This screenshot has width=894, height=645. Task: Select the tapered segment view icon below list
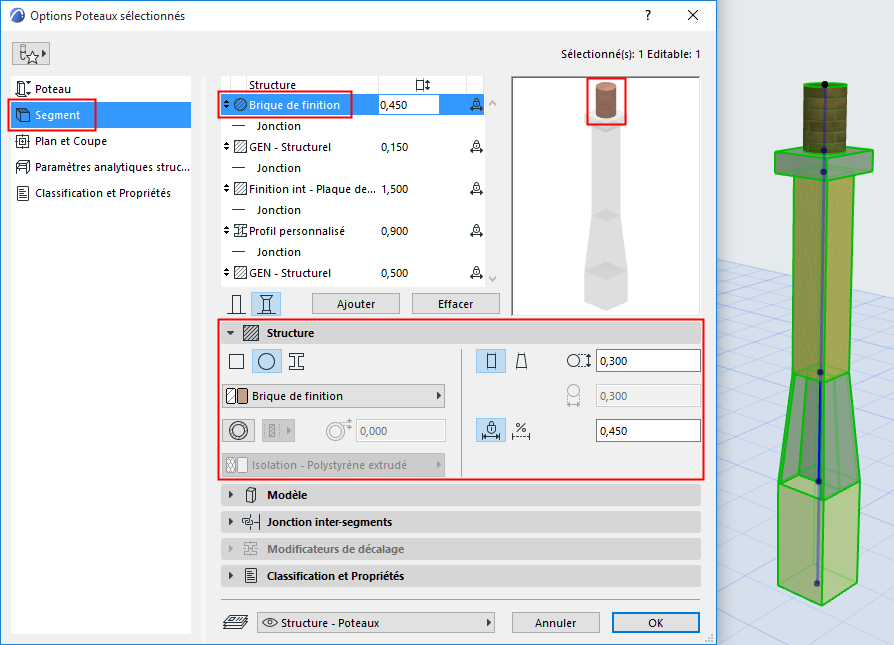(x=263, y=303)
